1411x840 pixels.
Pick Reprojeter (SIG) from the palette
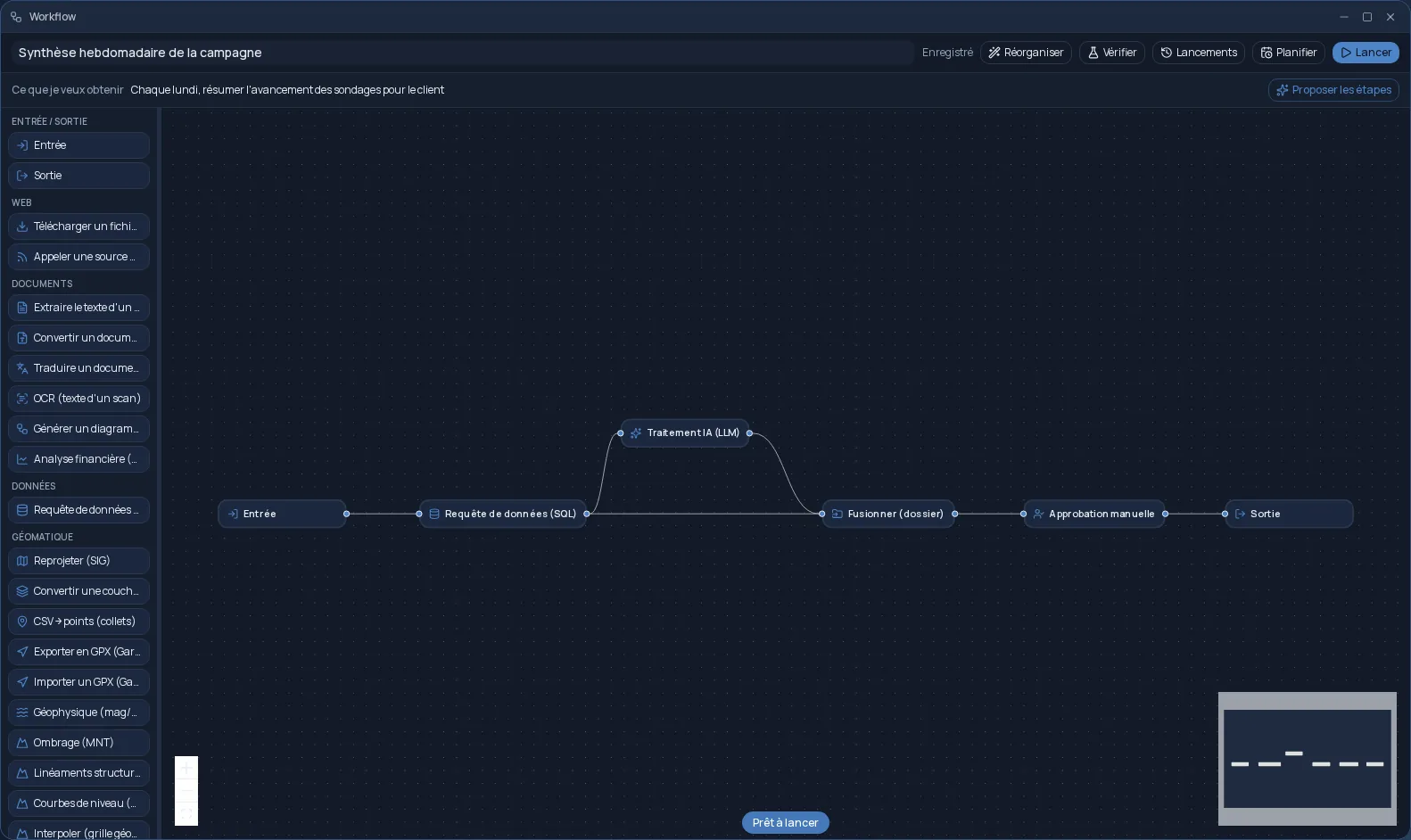78,561
